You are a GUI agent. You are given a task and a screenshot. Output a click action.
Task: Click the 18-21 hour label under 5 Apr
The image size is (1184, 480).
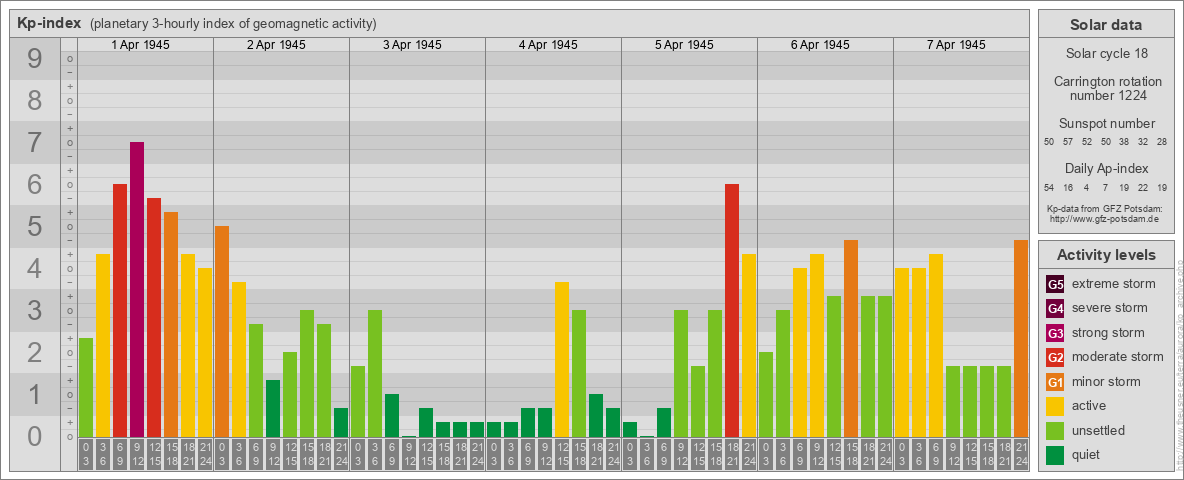pos(732,455)
